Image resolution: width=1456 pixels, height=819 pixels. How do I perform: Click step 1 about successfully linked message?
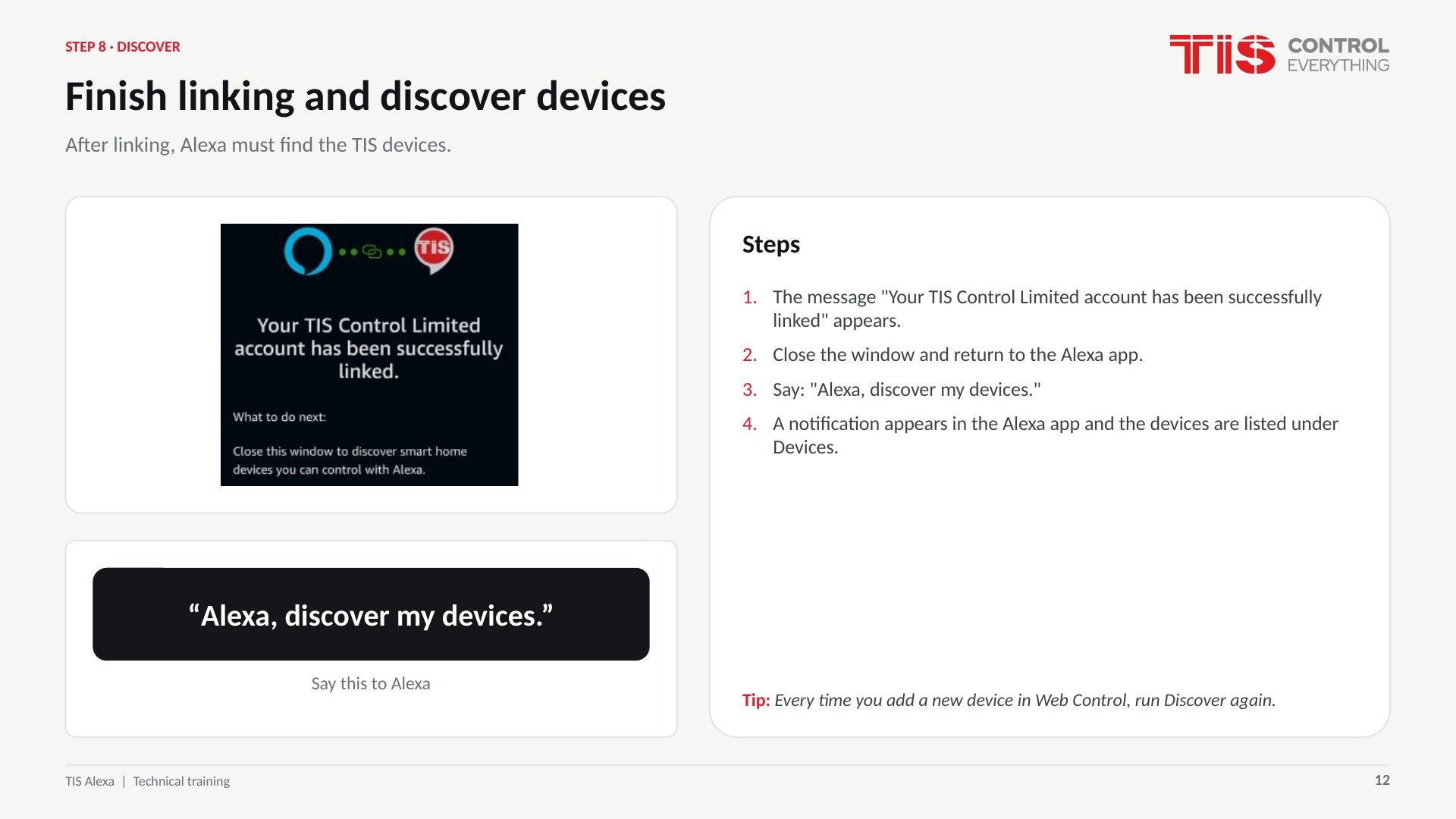[x=1046, y=309]
